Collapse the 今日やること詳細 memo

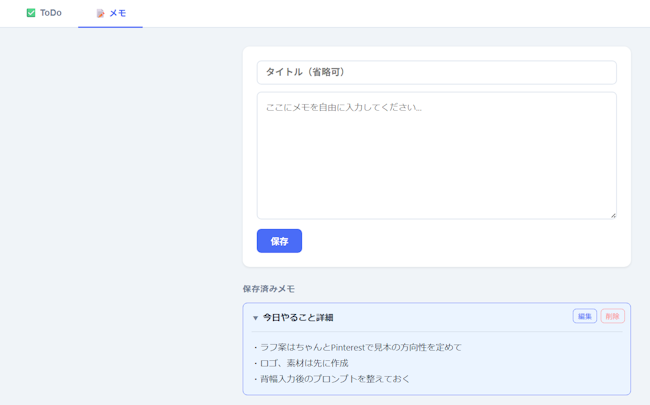[255, 318]
